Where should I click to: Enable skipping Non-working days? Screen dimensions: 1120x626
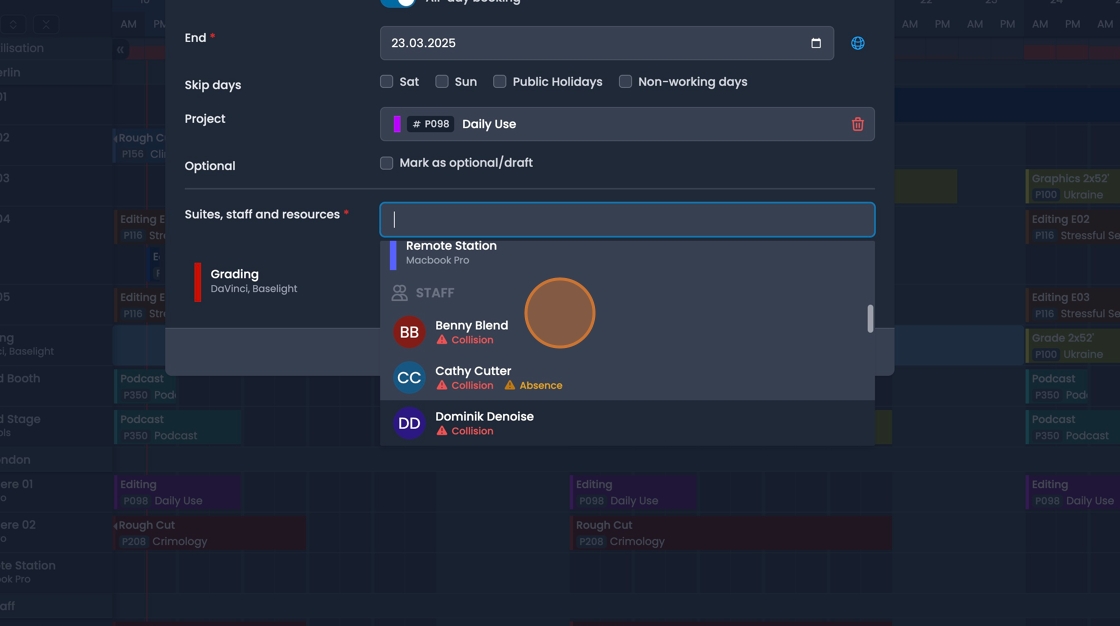coord(625,82)
